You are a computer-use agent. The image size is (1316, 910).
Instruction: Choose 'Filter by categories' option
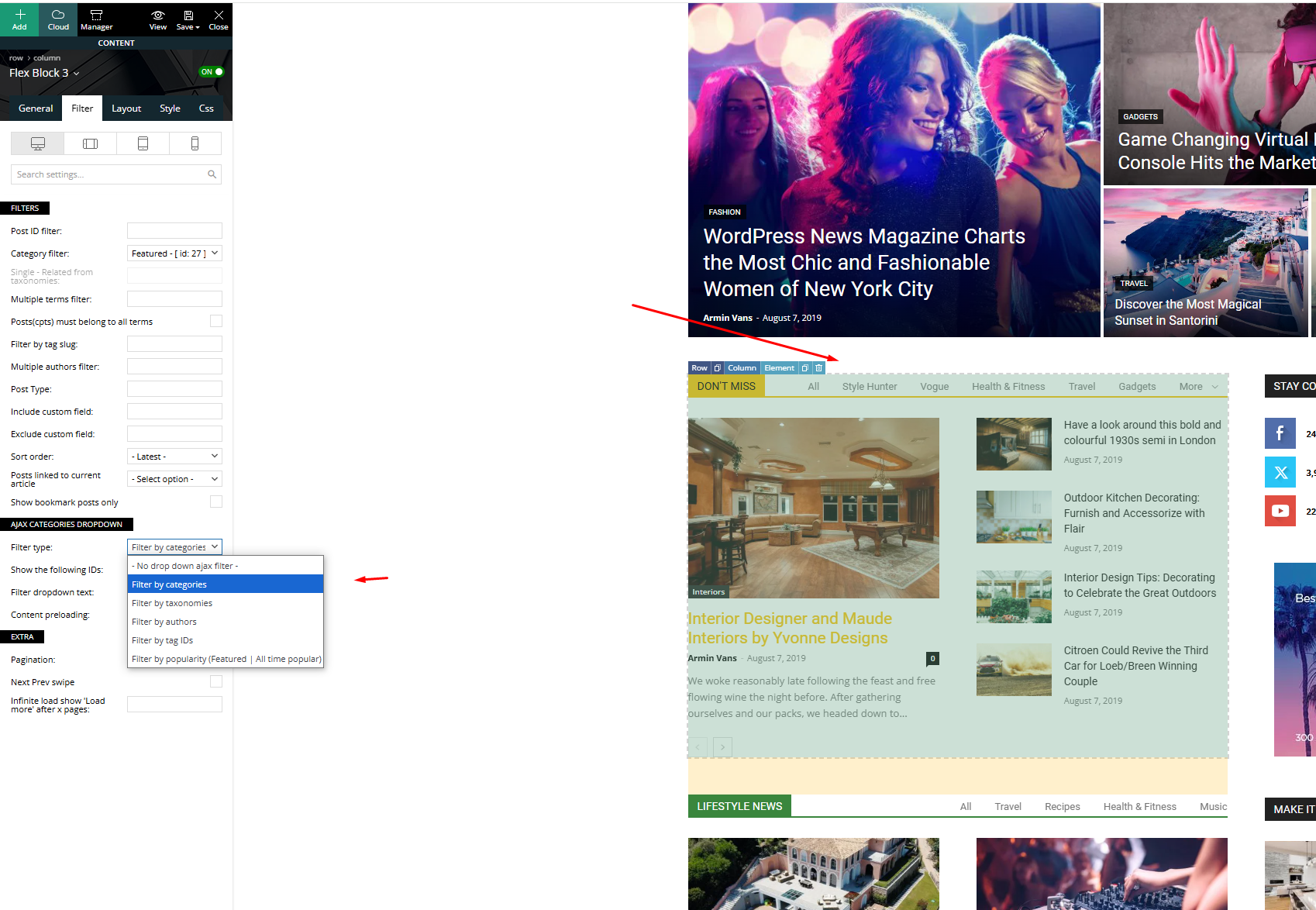(225, 584)
